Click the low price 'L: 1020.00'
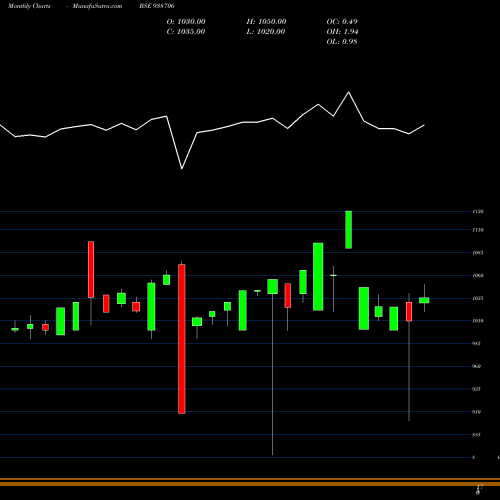 (x=266, y=32)
